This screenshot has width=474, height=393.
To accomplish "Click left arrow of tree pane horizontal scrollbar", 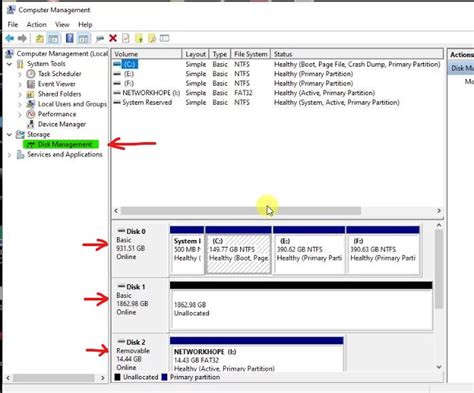I will click(x=8, y=378).
